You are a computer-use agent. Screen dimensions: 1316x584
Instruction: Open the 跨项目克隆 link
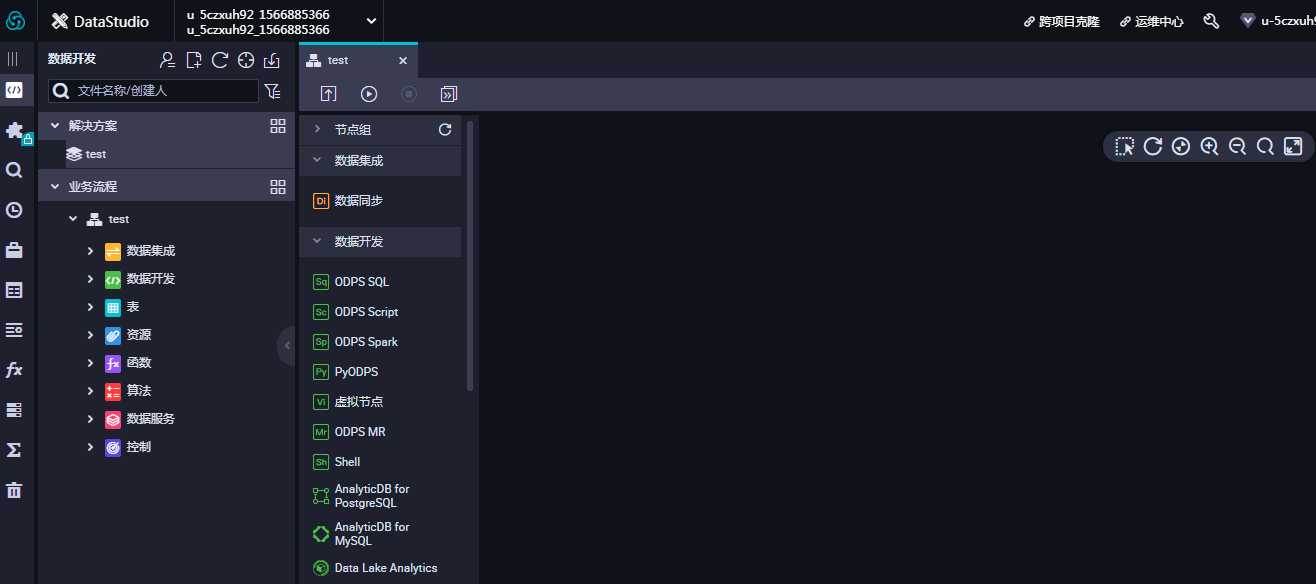[x=1061, y=21]
